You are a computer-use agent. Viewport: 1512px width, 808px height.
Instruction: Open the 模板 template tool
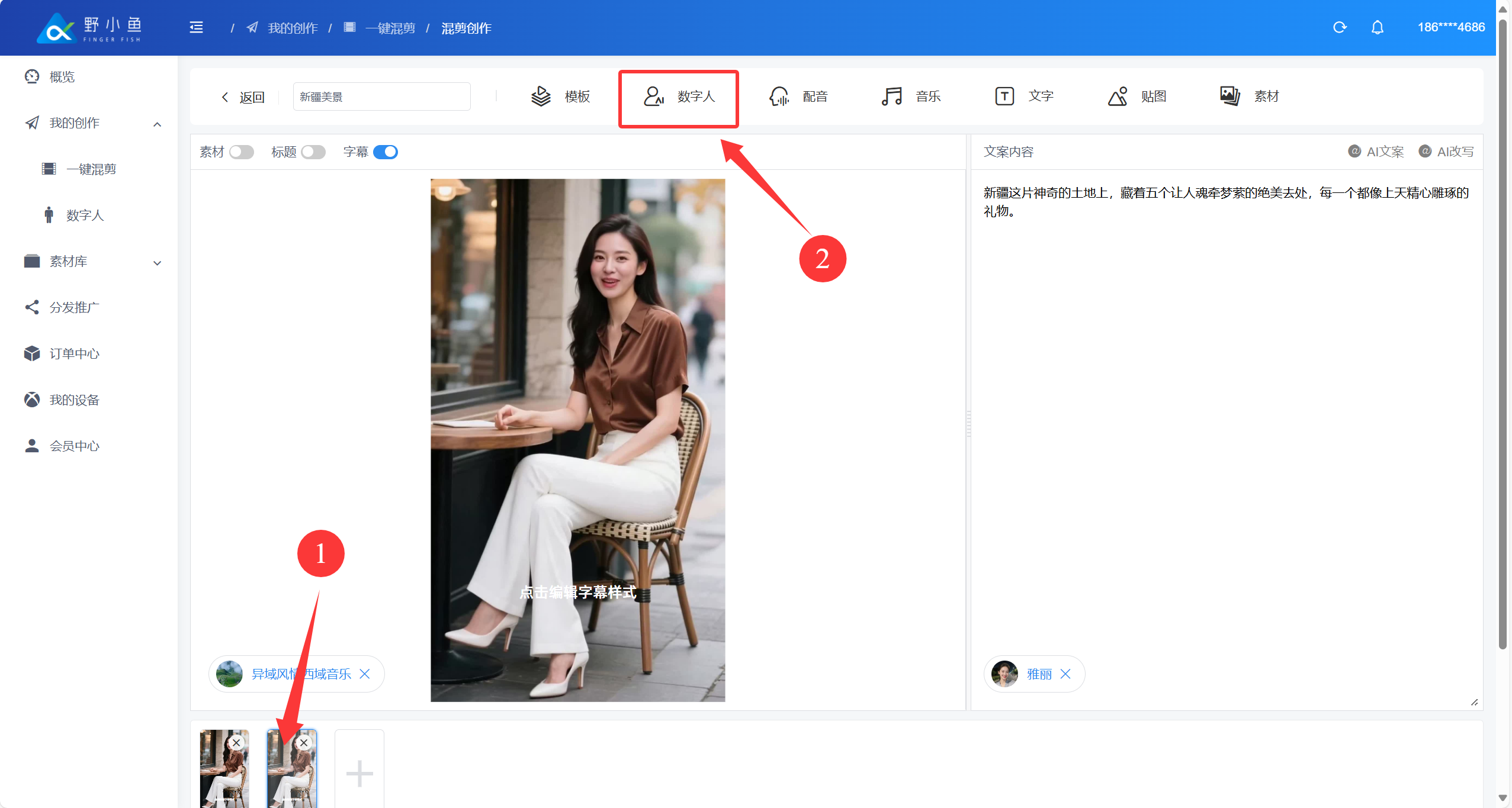pos(560,96)
